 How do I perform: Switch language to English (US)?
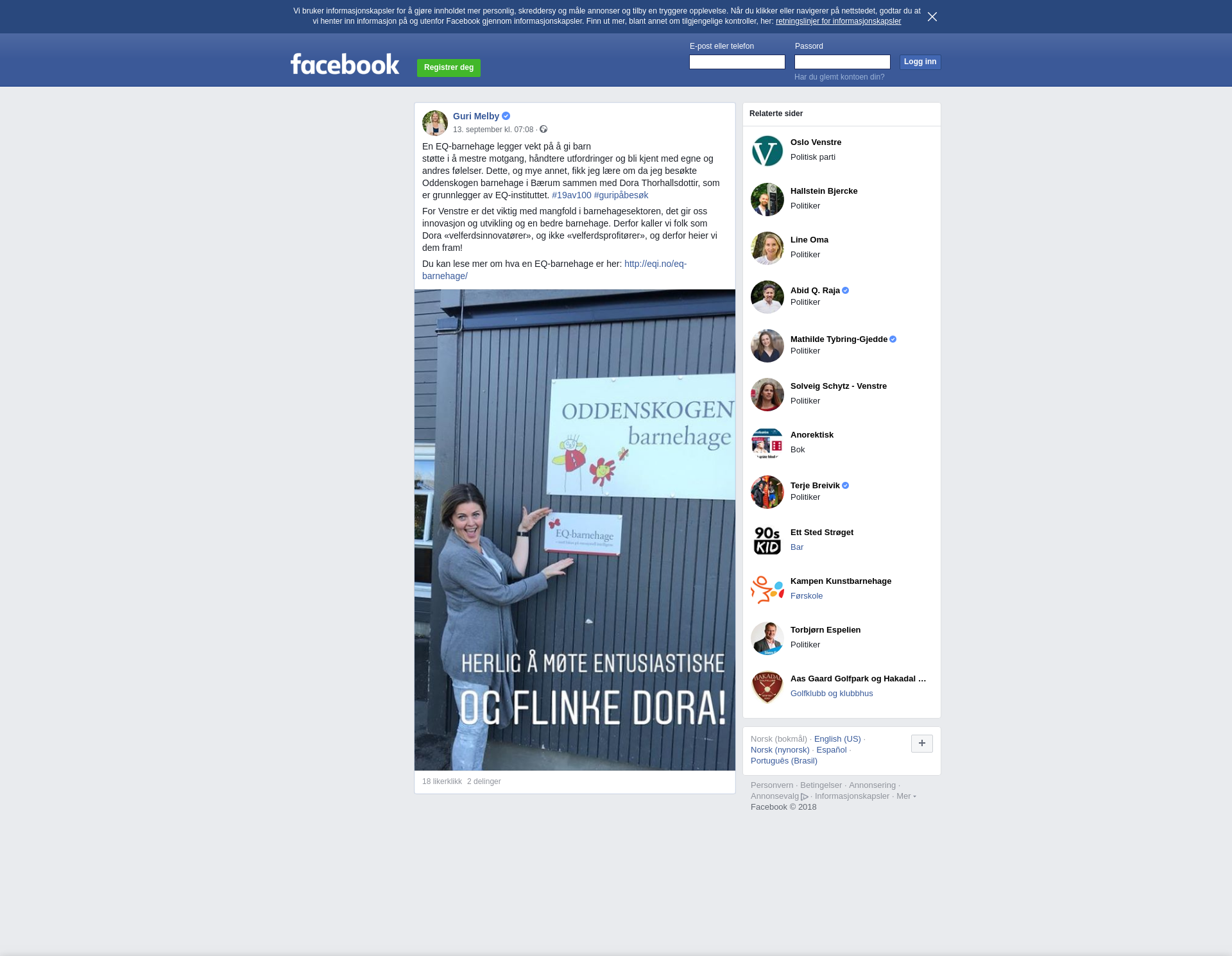[837, 739]
